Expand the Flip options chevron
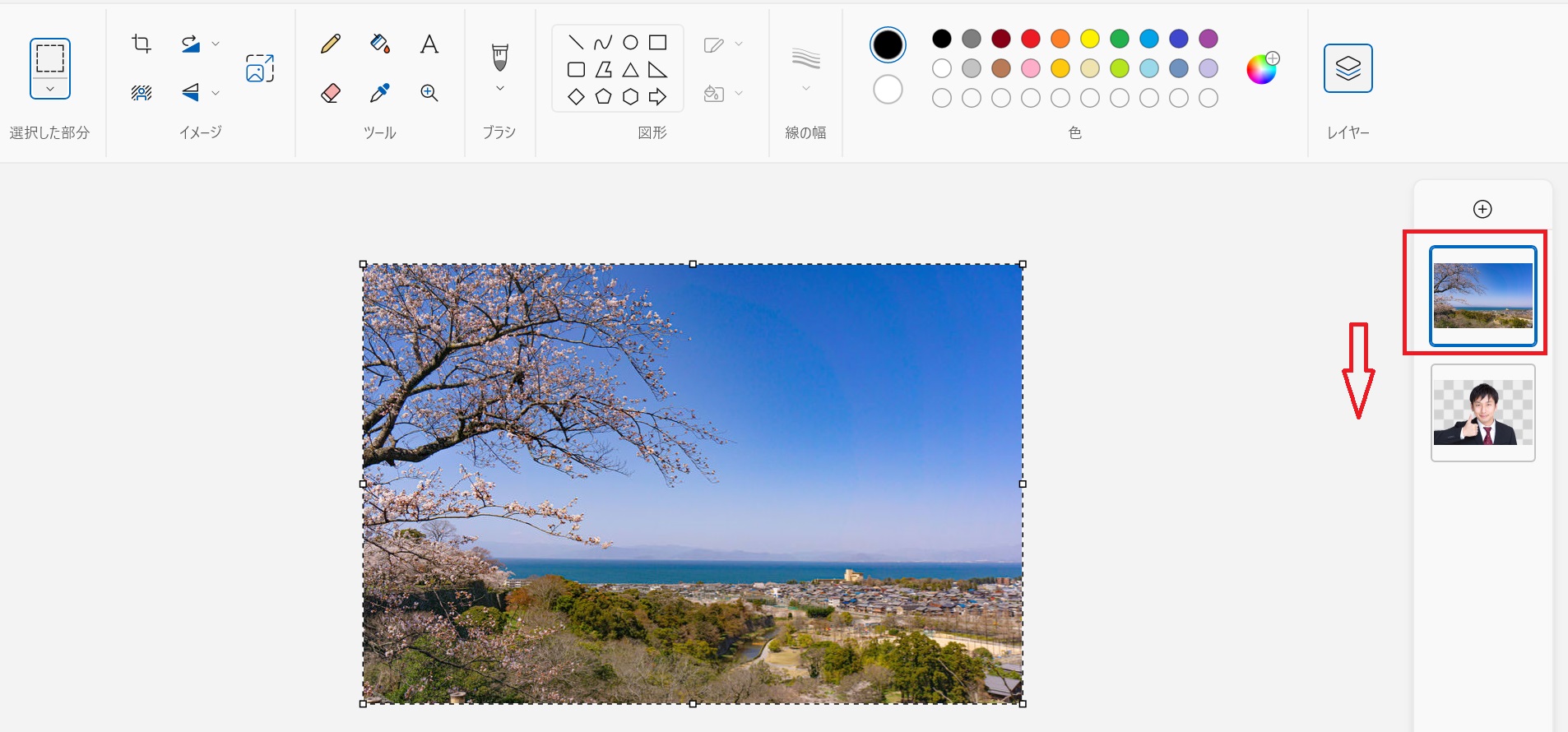Image resolution: width=1568 pixels, height=732 pixels. pos(216,93)
